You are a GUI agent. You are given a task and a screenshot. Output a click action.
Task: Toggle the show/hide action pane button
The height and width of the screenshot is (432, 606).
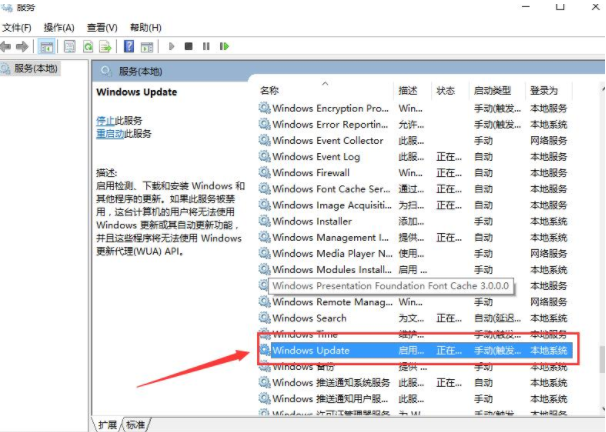[x=148, y=46]
